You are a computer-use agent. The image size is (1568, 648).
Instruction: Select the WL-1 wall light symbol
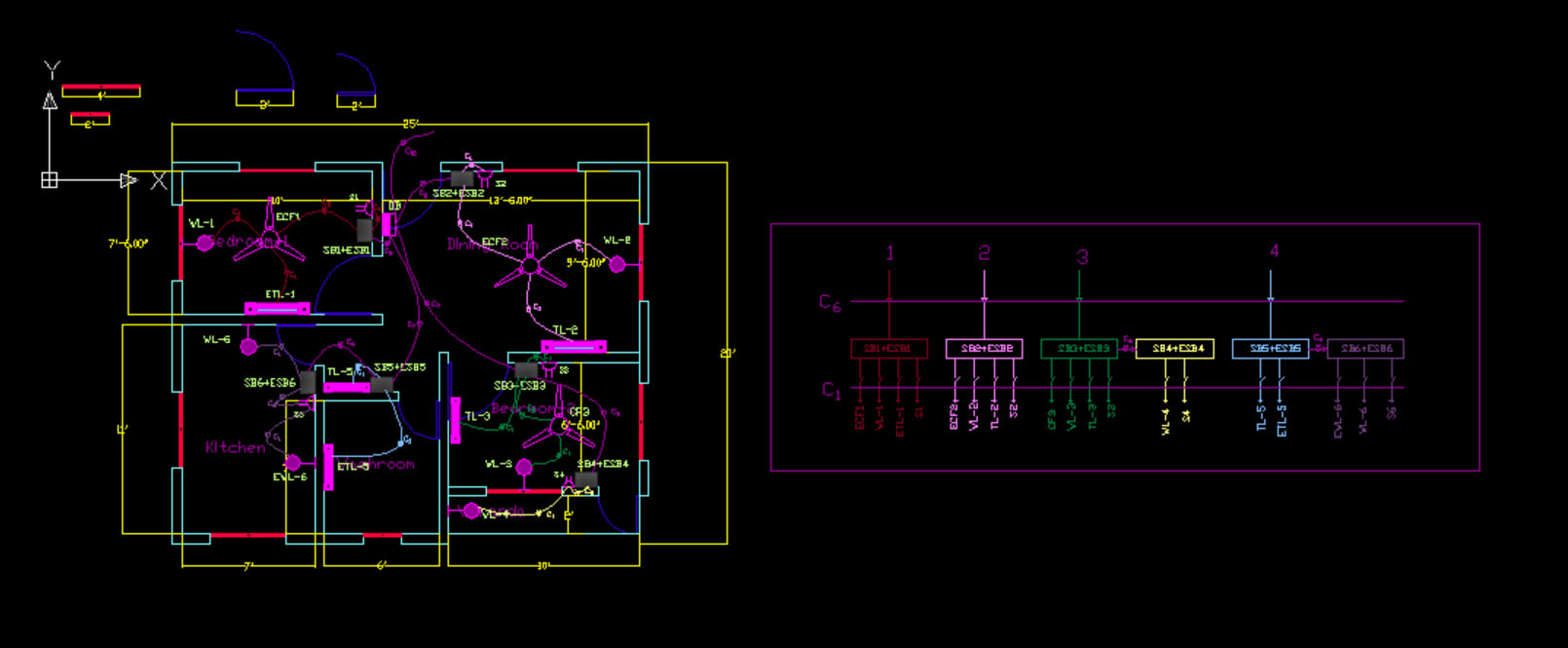coord(205,244)
